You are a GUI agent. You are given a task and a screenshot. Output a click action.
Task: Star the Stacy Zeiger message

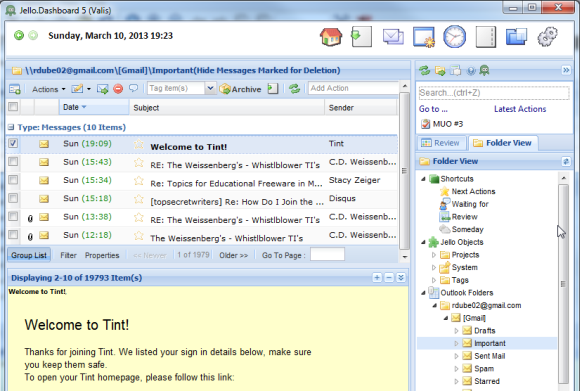coord(139,181)
